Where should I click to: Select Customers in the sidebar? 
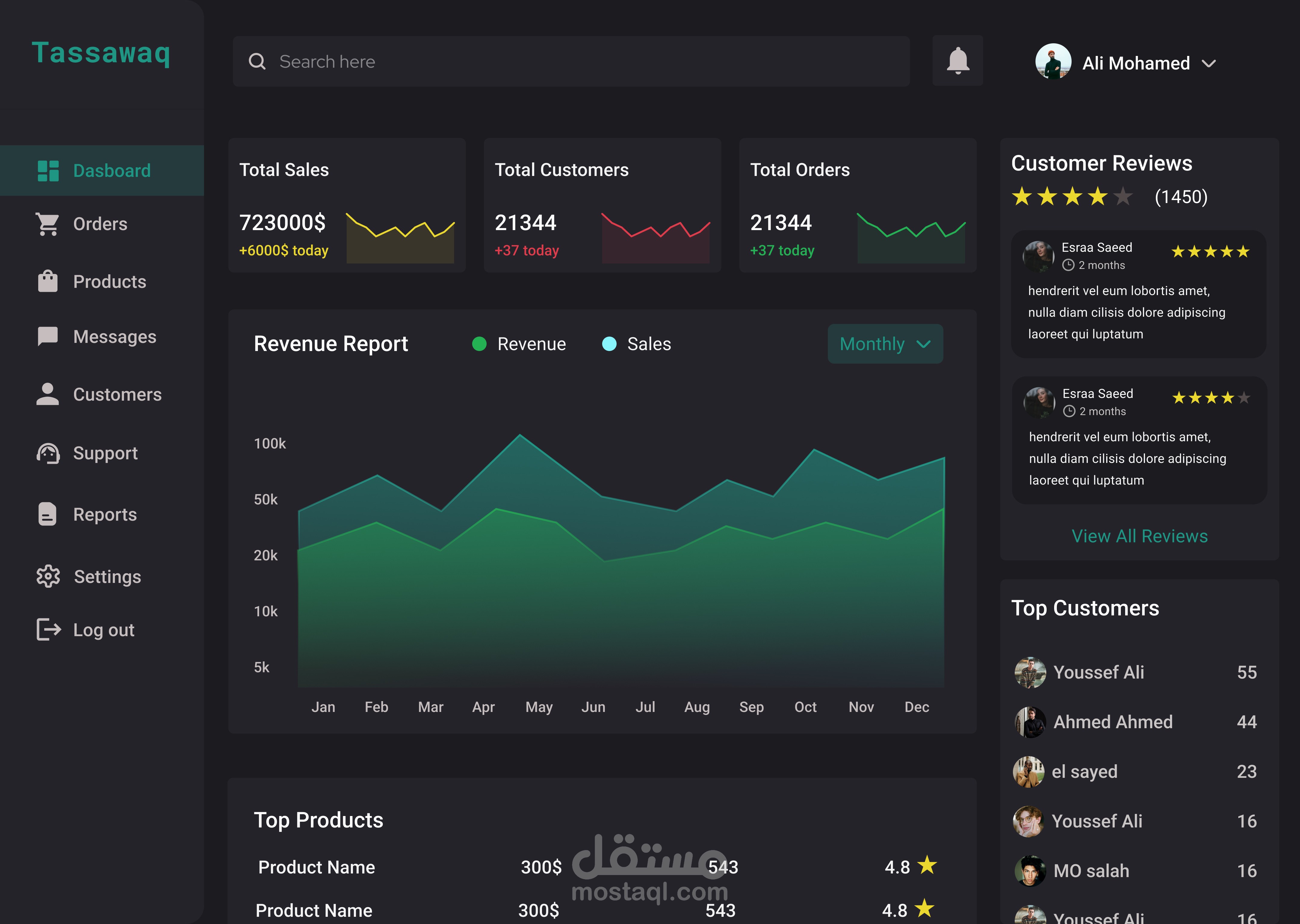pyautogui.click(x=117, y=394)
